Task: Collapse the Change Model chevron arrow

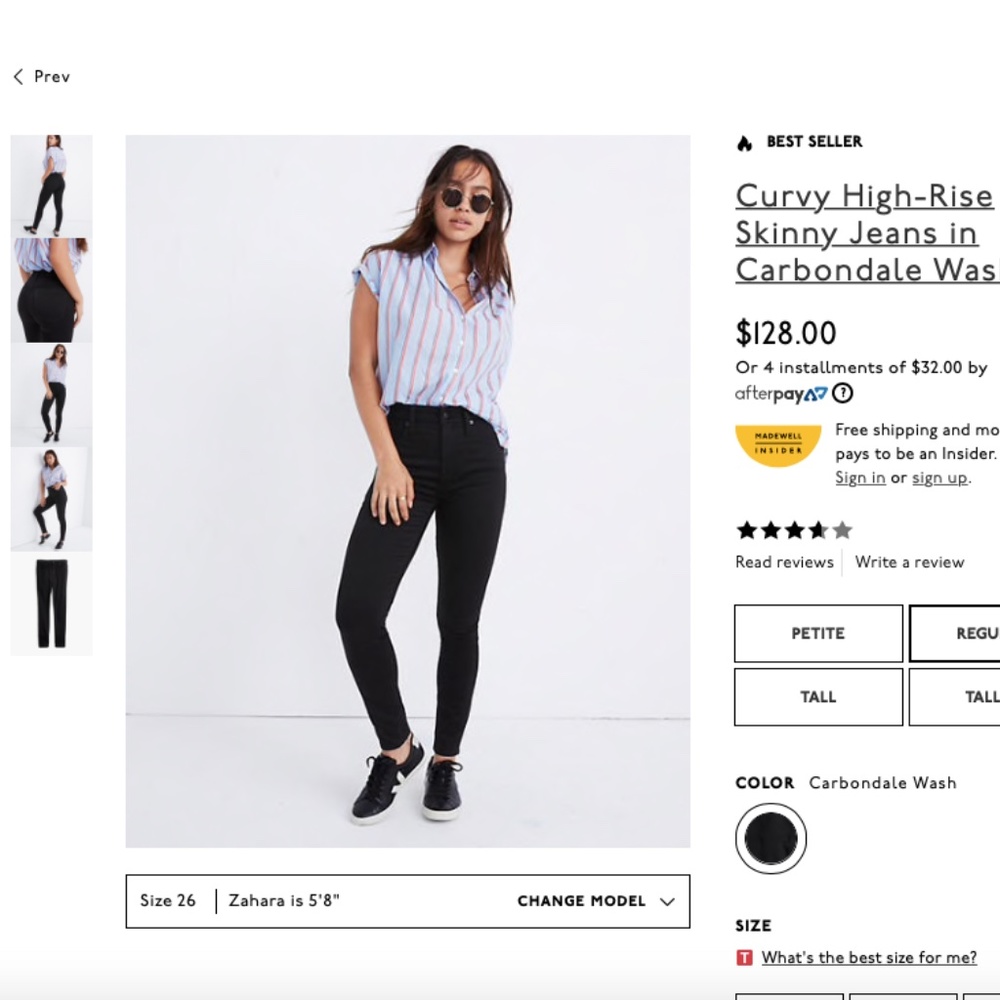Action: [x=665, y=901]
